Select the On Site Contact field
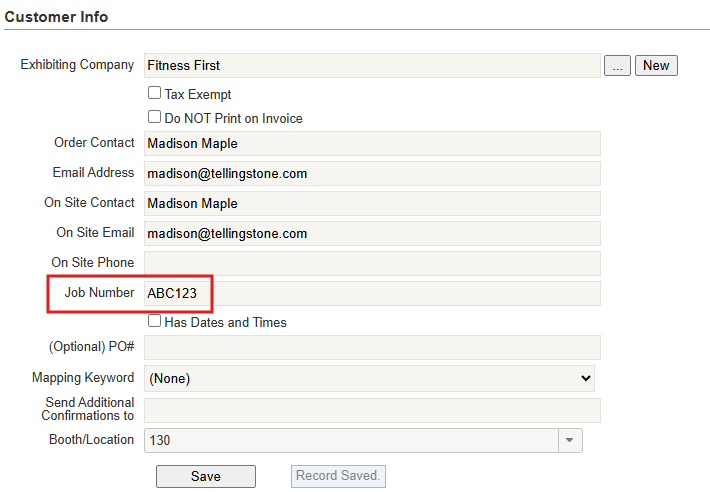 (x=372, y=204)
